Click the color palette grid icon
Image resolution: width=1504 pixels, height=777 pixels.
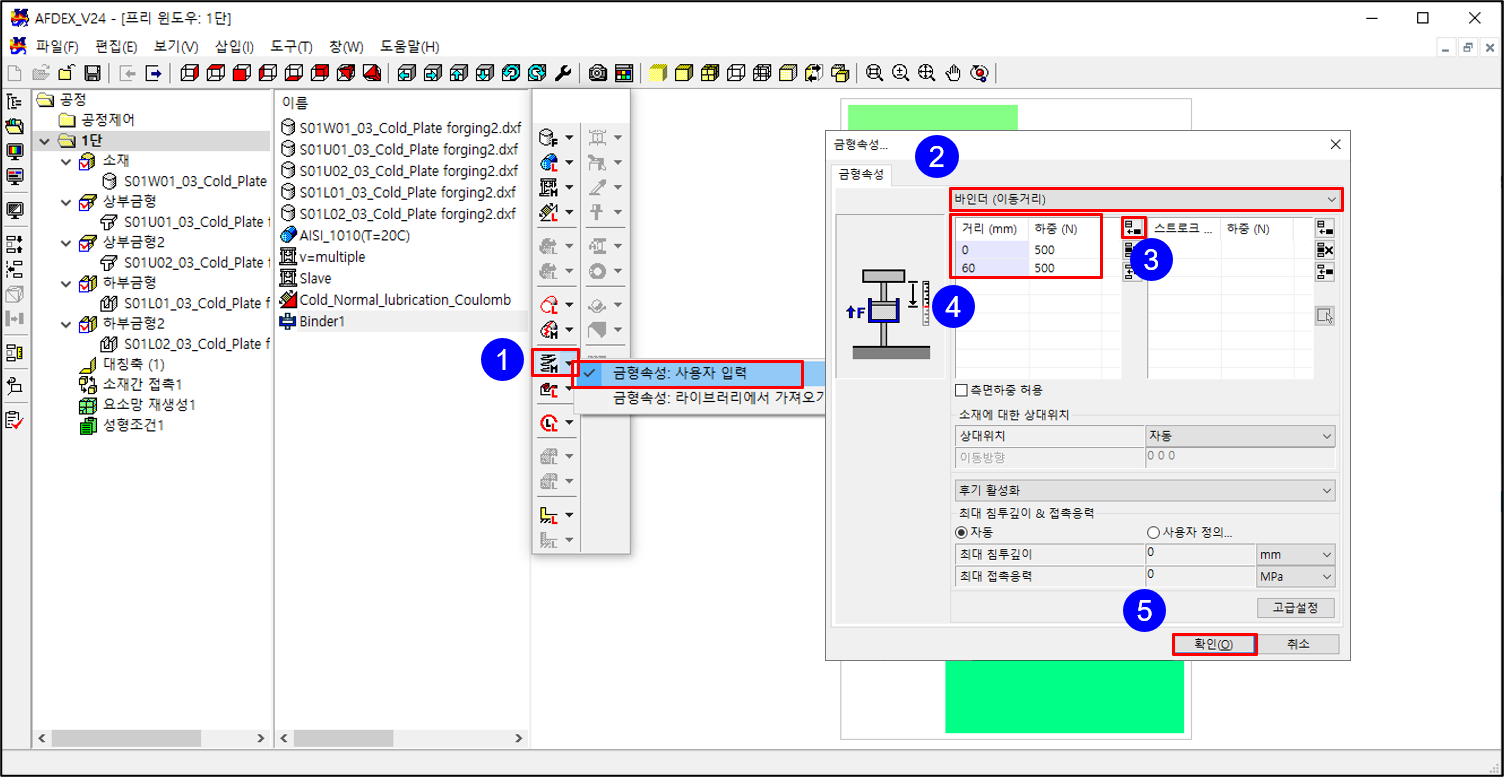(624, 73)
